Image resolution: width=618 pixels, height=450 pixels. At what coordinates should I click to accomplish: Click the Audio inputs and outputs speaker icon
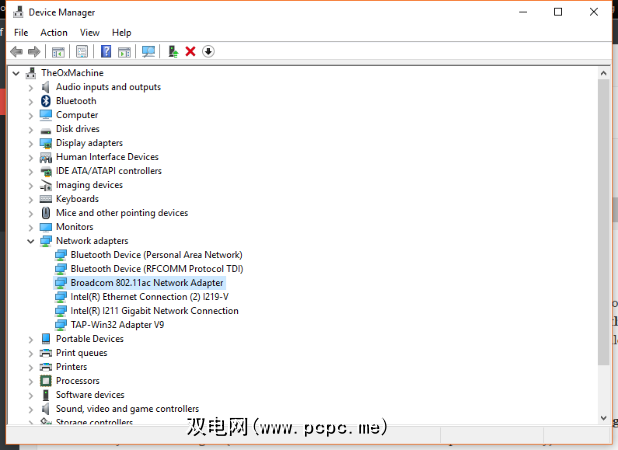[46, 87]
